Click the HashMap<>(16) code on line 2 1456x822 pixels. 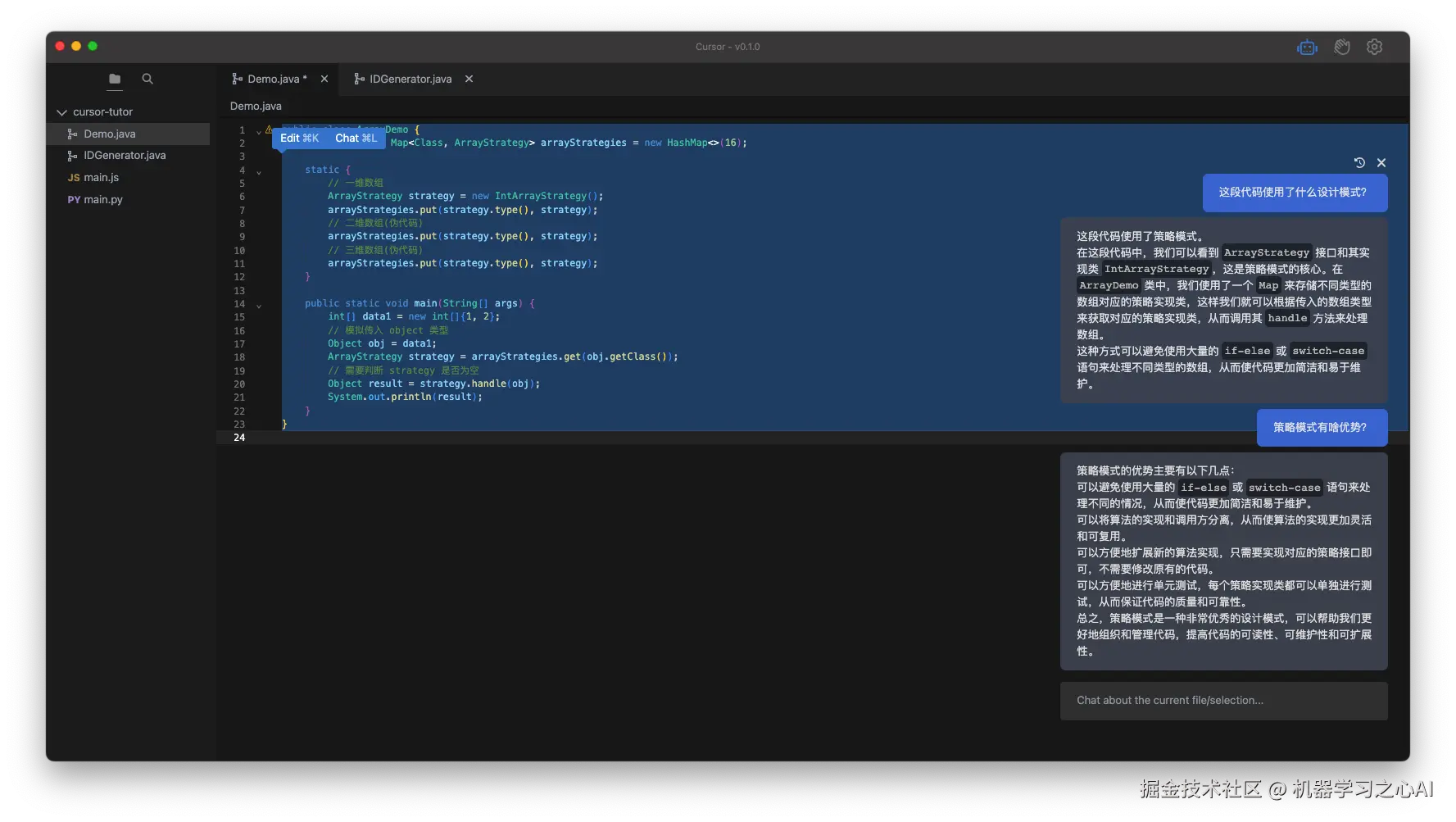(x=706, y=143)
